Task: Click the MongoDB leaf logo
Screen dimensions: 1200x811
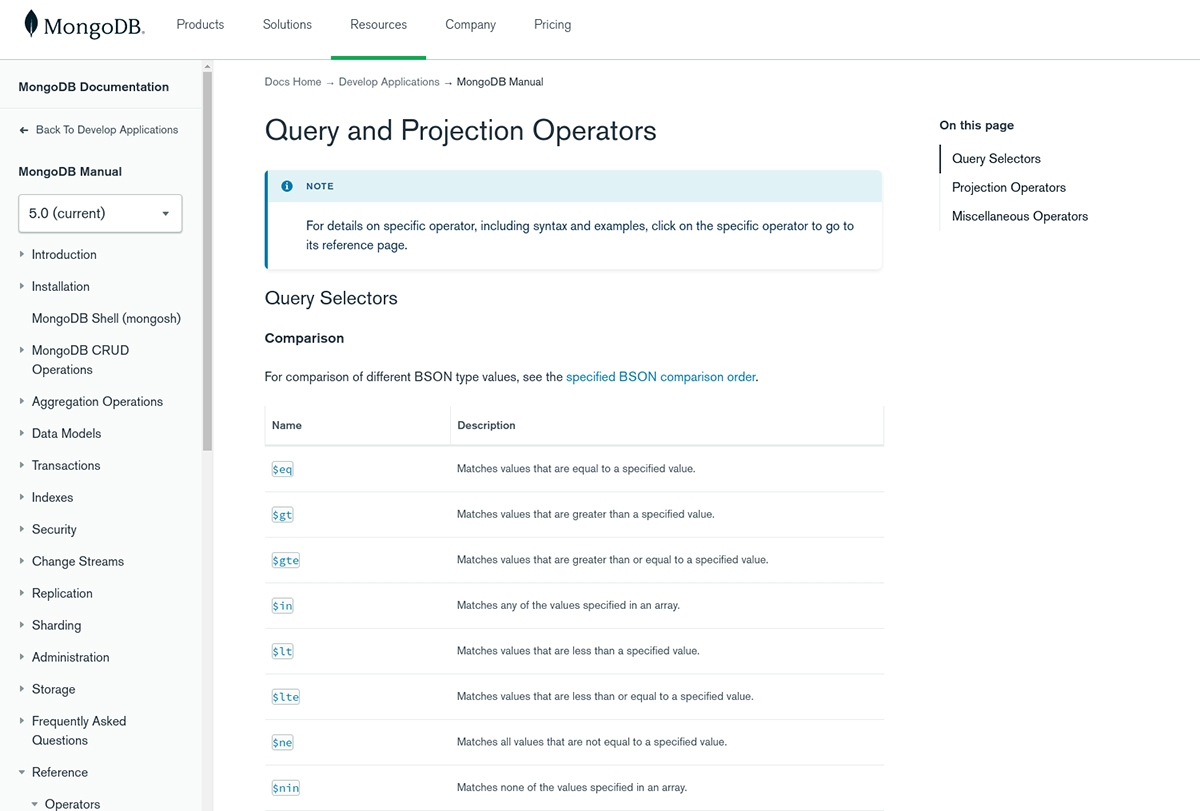Action: click(32, 24)
